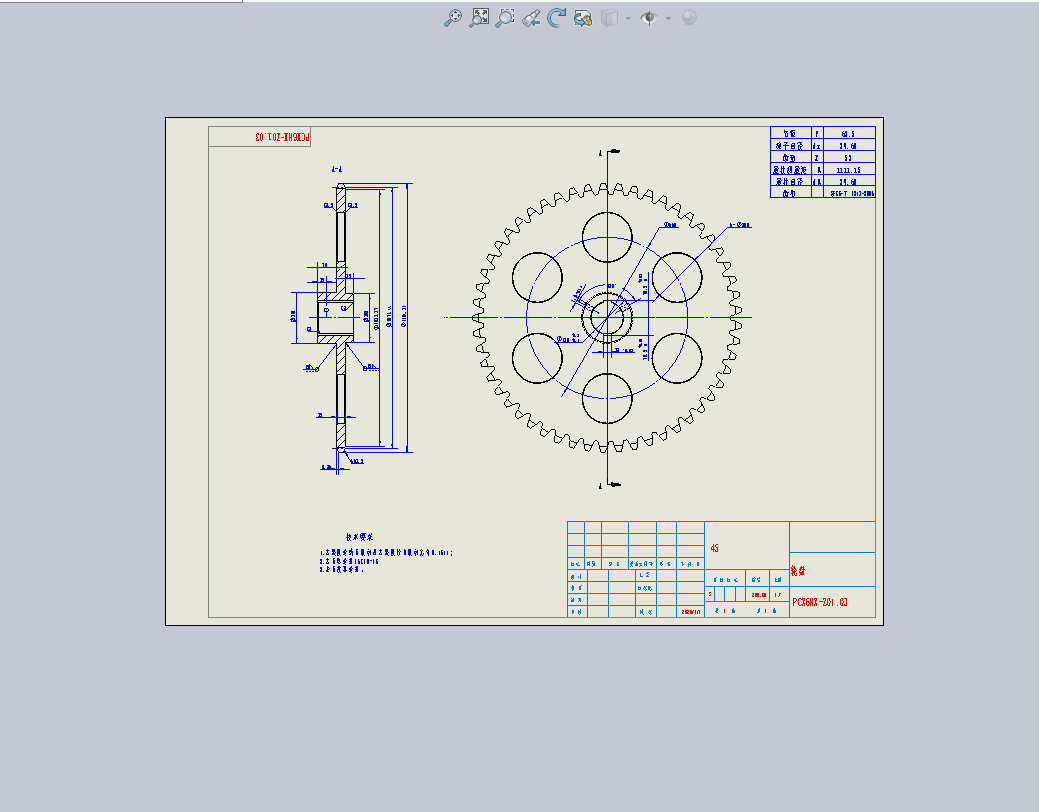The image size is (1039, 812).
Task: Expand the Hide/Show Items dropdown arrow
Action: (x=668, y=19)
